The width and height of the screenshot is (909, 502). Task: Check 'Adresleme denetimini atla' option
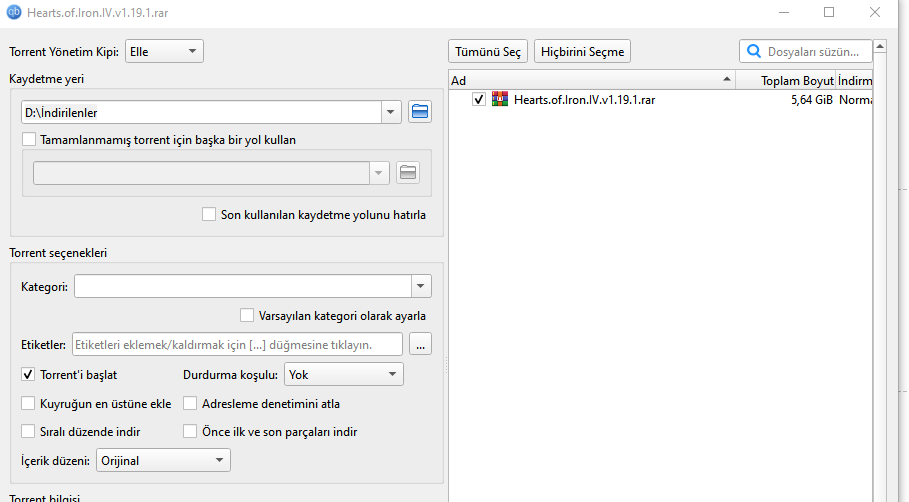coord(190,403)
